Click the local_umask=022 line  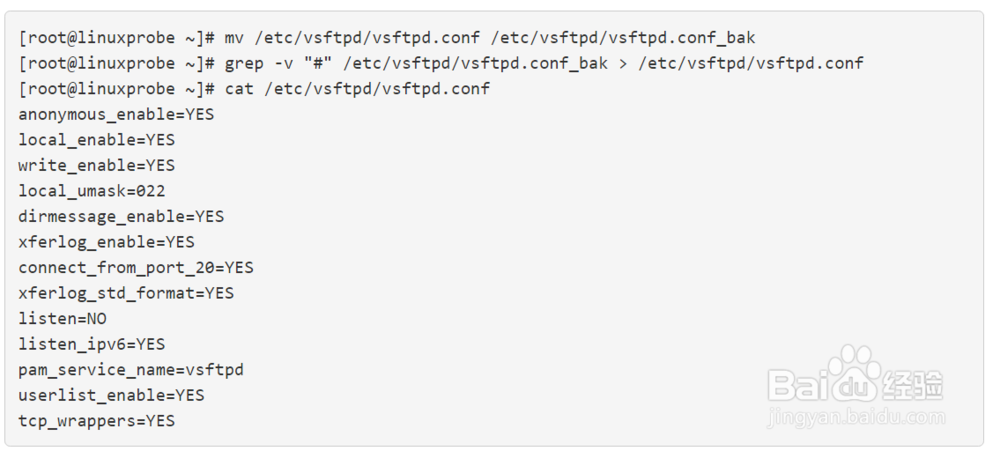pyautogui.click(x=92, y=191)
